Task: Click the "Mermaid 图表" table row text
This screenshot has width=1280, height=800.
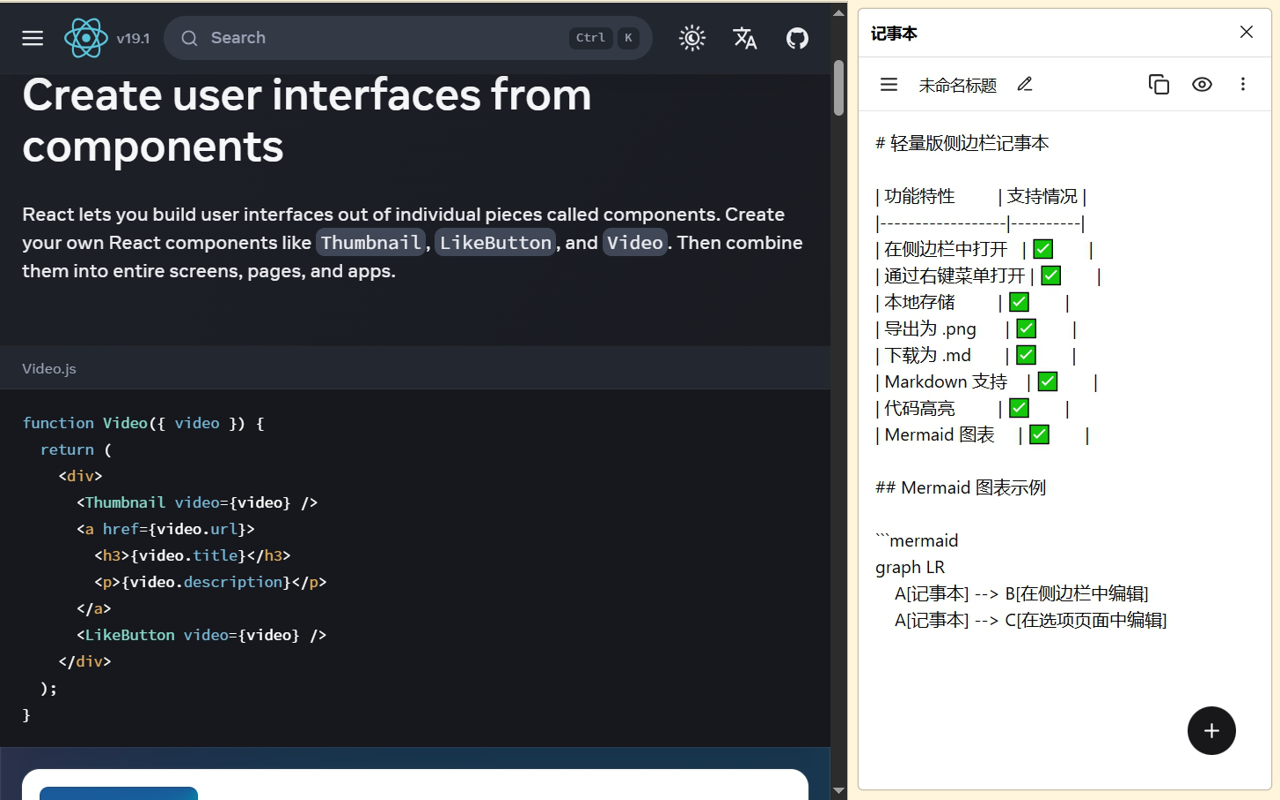Action: pyautogui.click(x=940, y=435)
